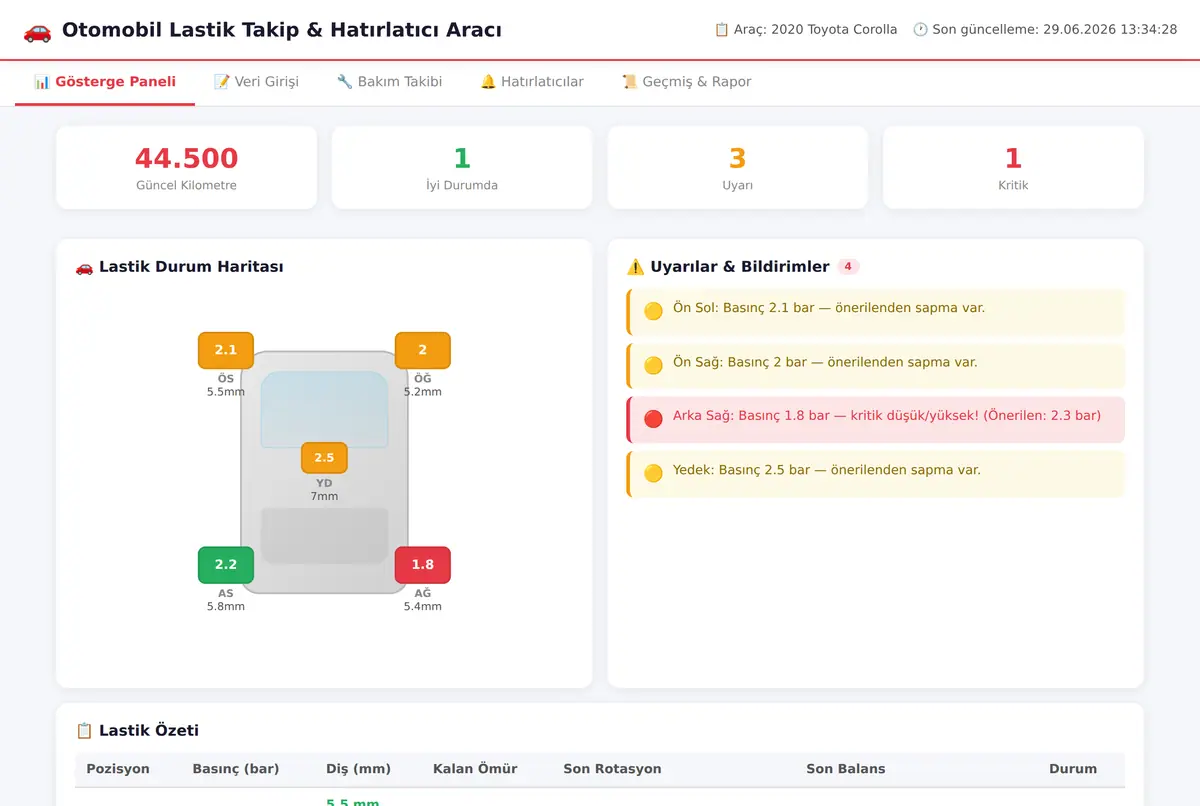
Task: Switch to the Veri Girişi tab
Action: tap(256, 82)
